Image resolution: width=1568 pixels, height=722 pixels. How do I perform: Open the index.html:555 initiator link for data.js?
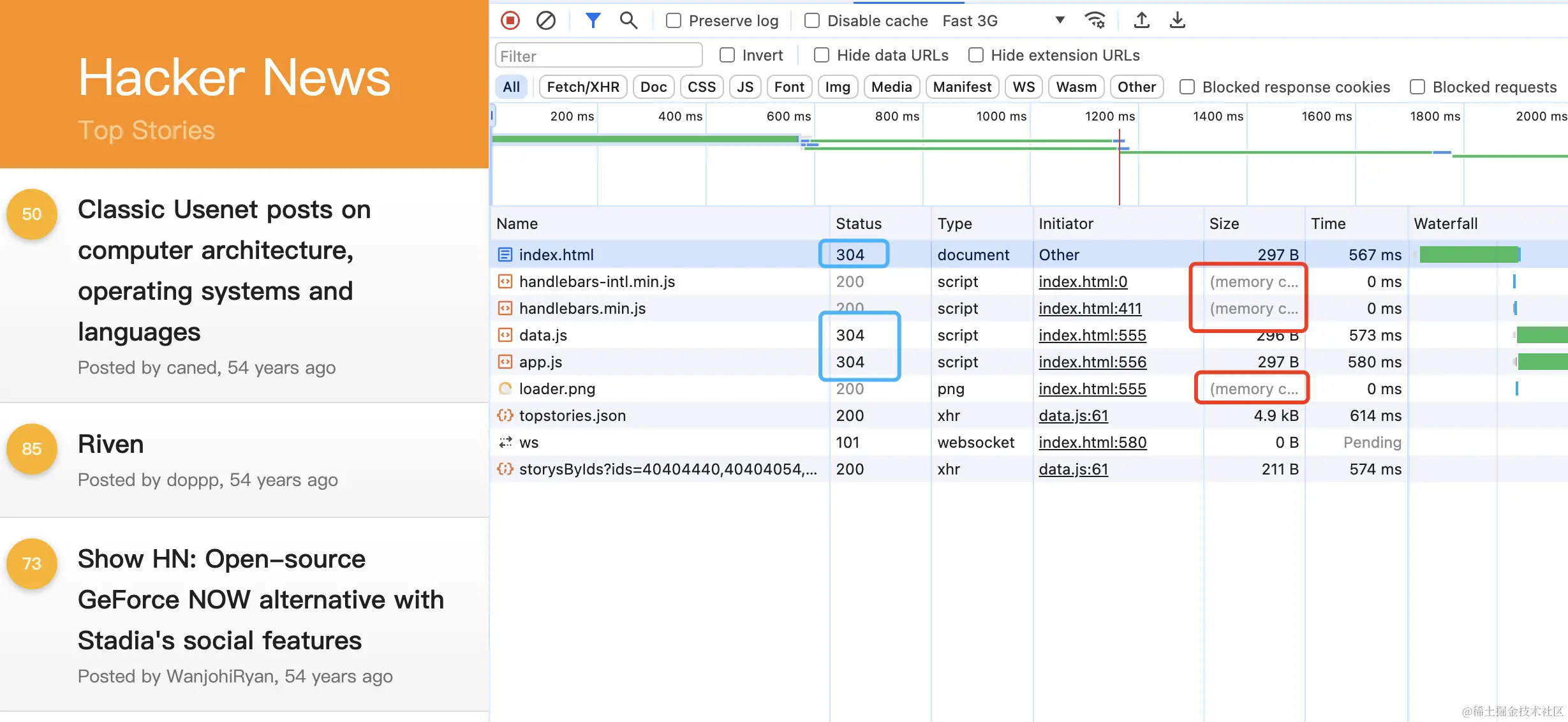point(1092,335)
